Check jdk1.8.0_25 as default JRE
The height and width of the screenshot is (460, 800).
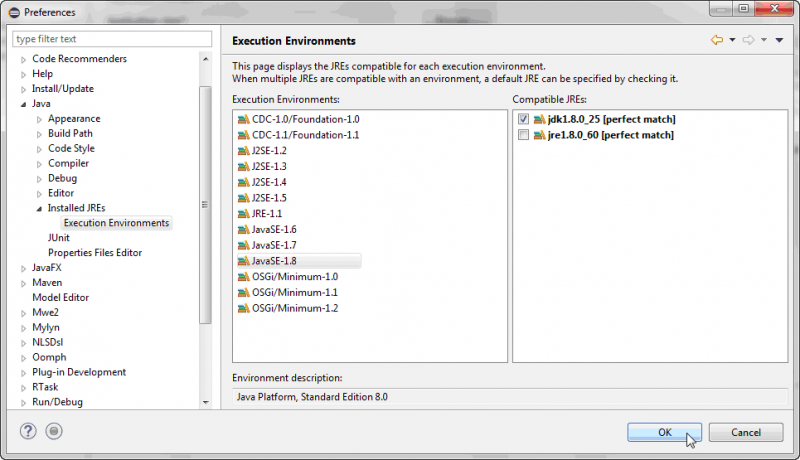point(523,119)
